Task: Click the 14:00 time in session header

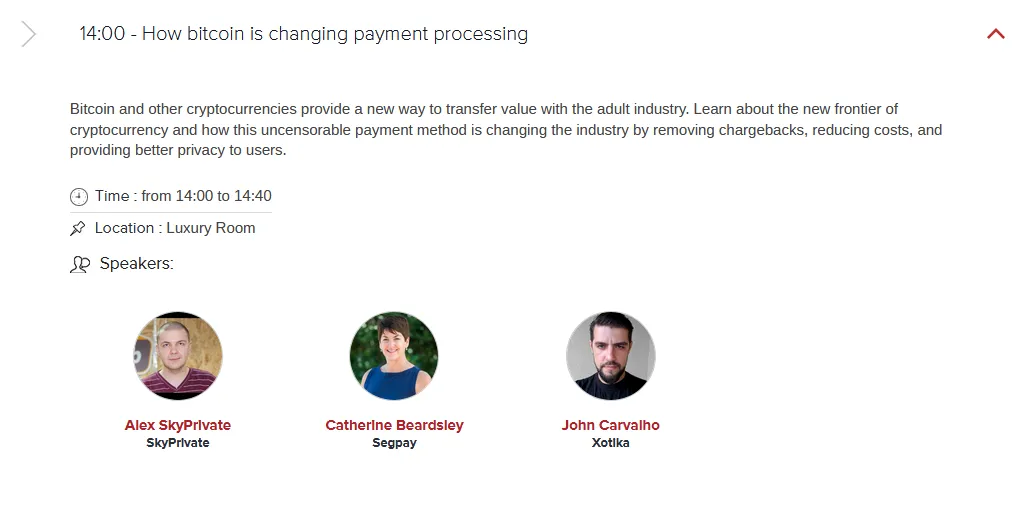Action: point(102,33)
